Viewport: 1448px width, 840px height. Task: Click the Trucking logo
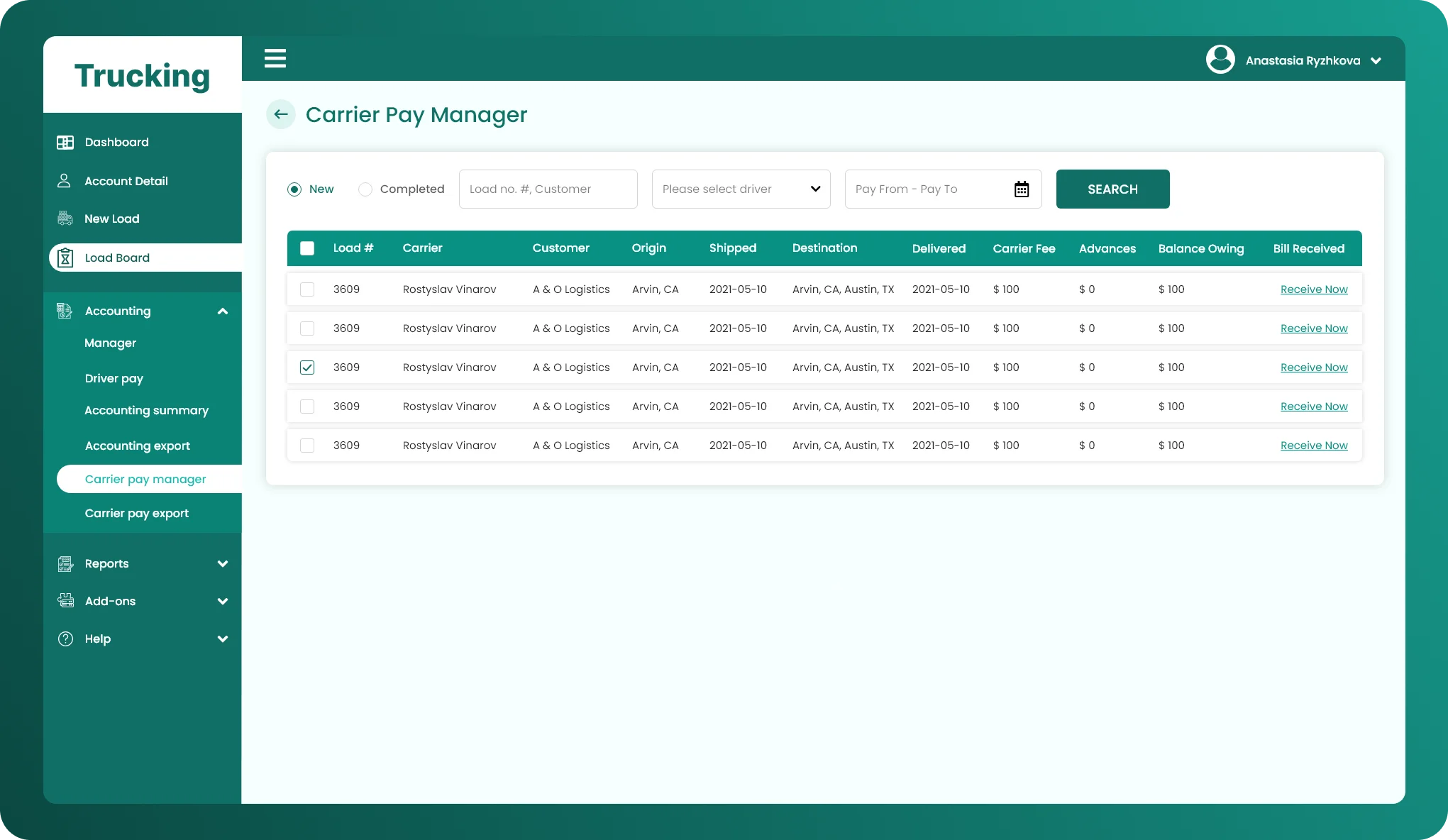coord(142,75)
